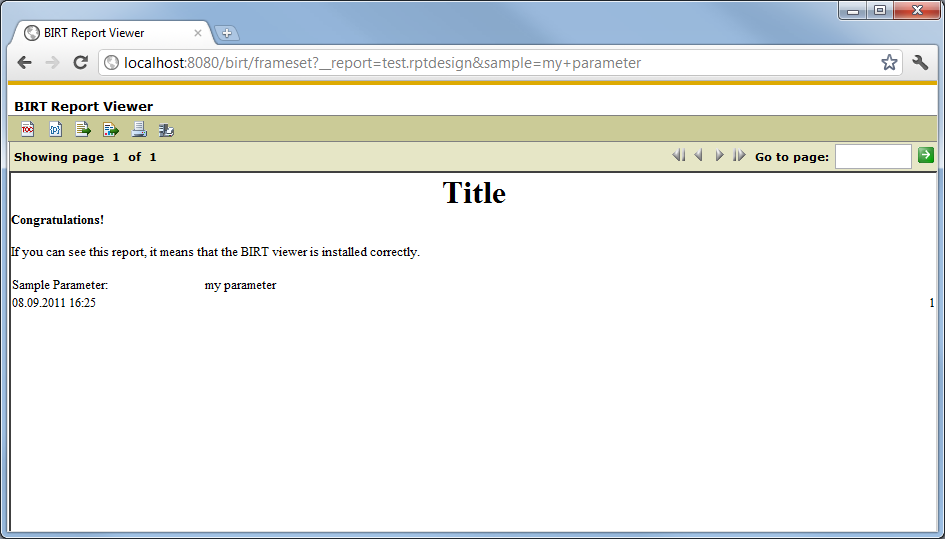945x539 pixels.
Task: Click the browser forward arrow
Action: coord(52,63)
